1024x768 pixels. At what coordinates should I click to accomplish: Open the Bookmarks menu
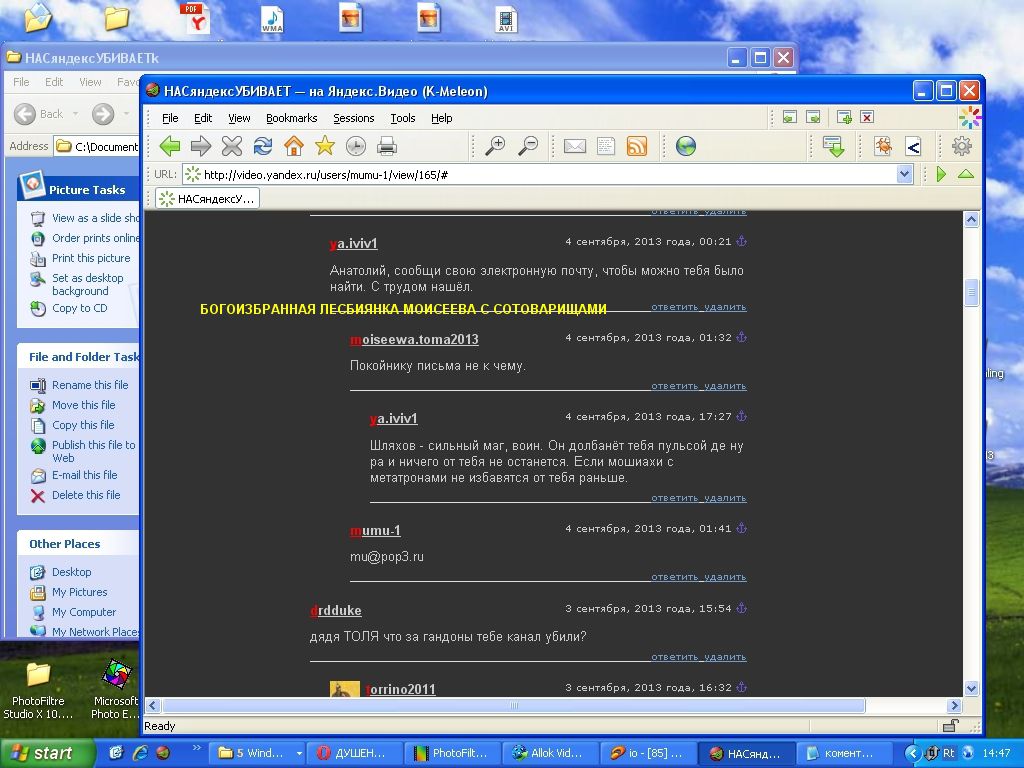pos(291,118)
